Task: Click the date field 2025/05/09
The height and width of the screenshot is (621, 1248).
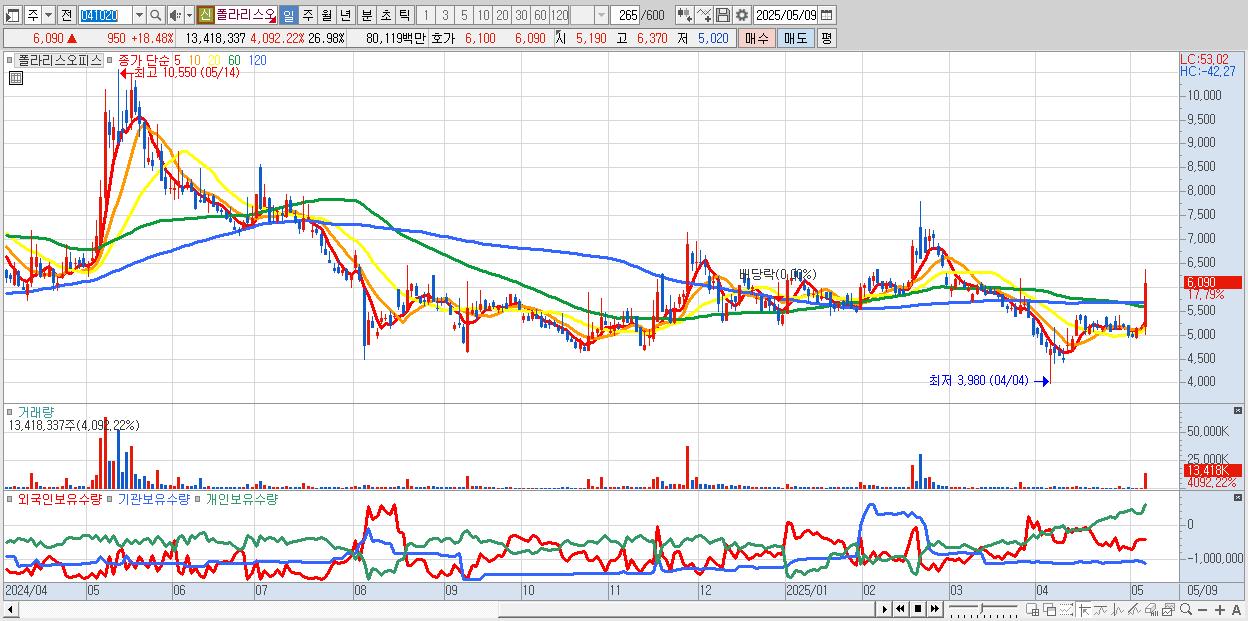Action: 786,15
